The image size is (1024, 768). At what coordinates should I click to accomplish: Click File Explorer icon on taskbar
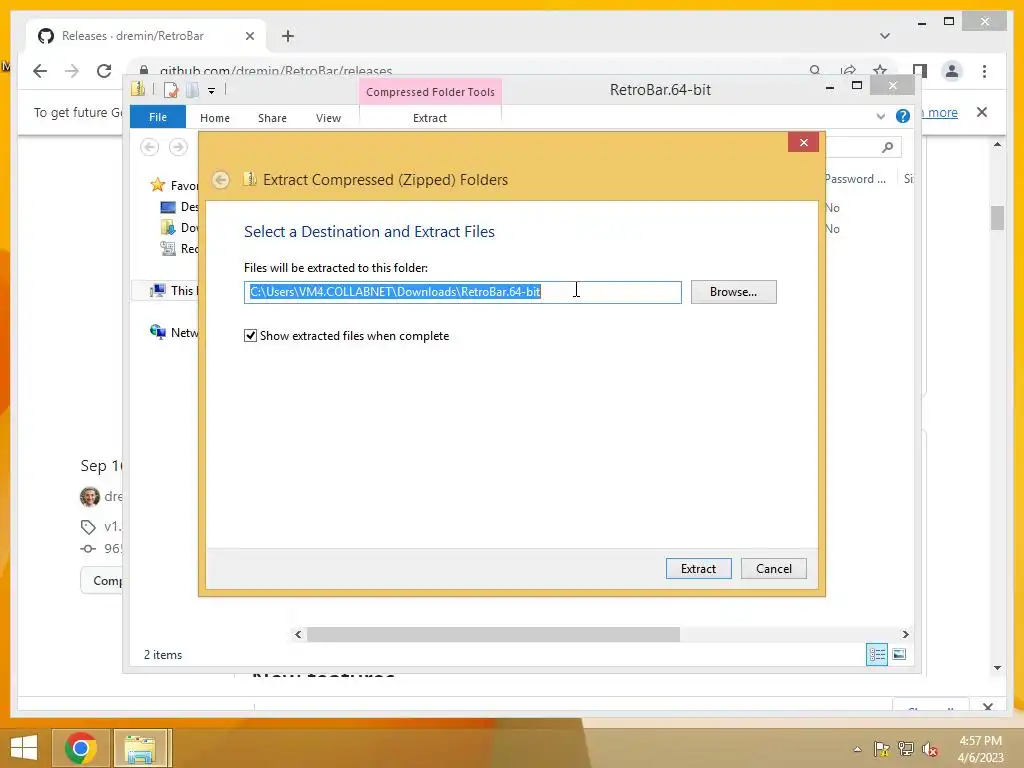click(x=141, y=748)
